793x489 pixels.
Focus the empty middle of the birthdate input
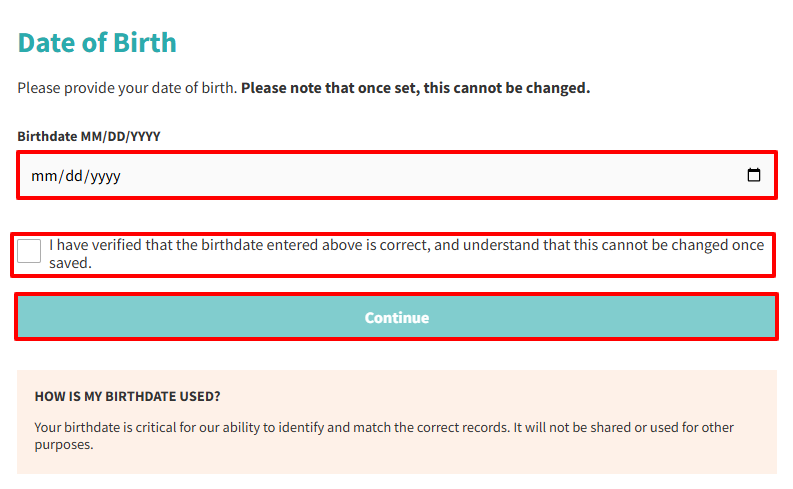(400, 176)
